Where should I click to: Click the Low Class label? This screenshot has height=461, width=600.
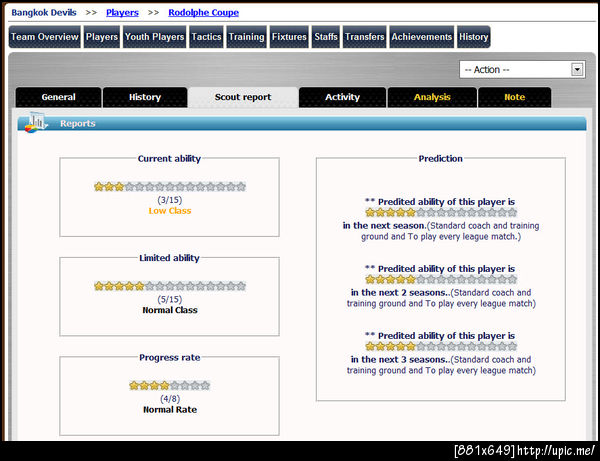coord(170,211)
